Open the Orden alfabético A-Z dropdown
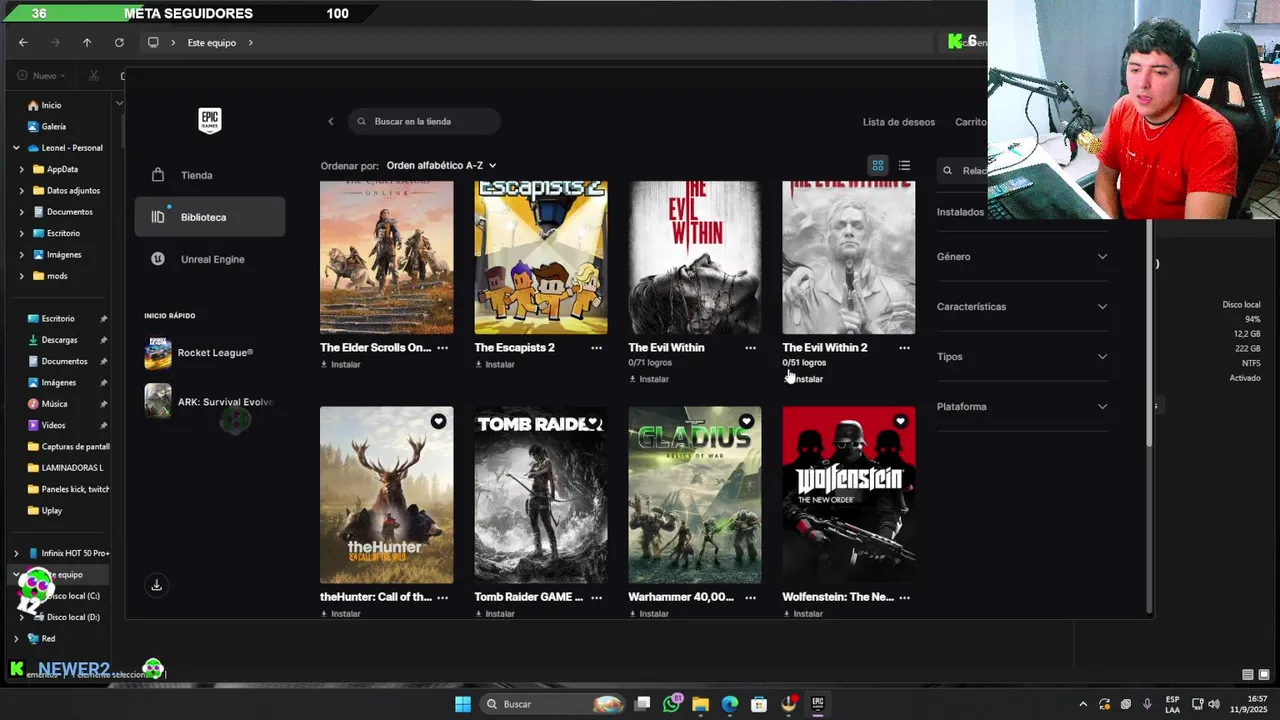Image resolution: width=1280 pixels, height=720 pixels. point(441,165)
